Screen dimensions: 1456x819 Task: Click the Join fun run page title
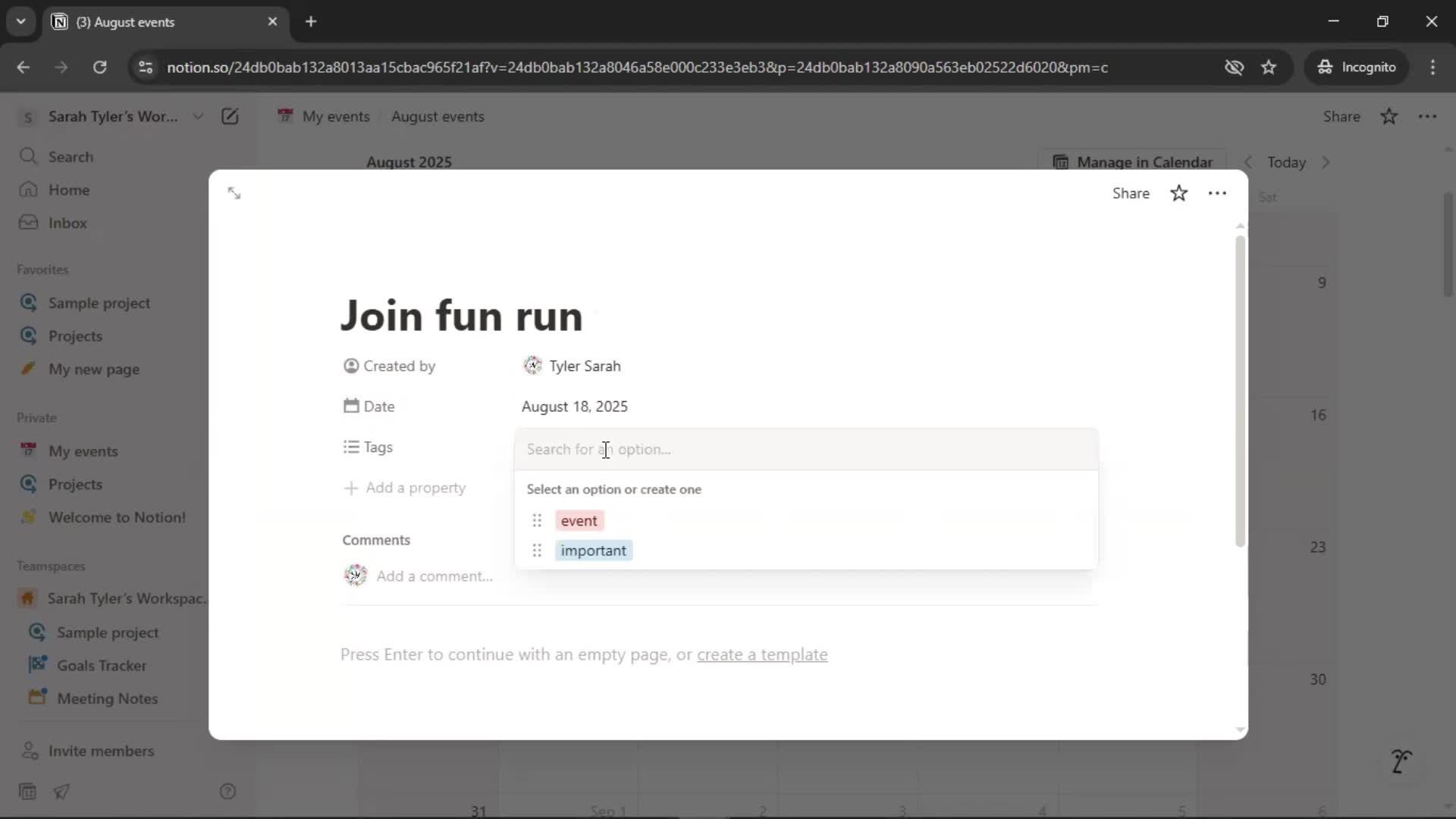pyautogui.click(x=461, y=316)
